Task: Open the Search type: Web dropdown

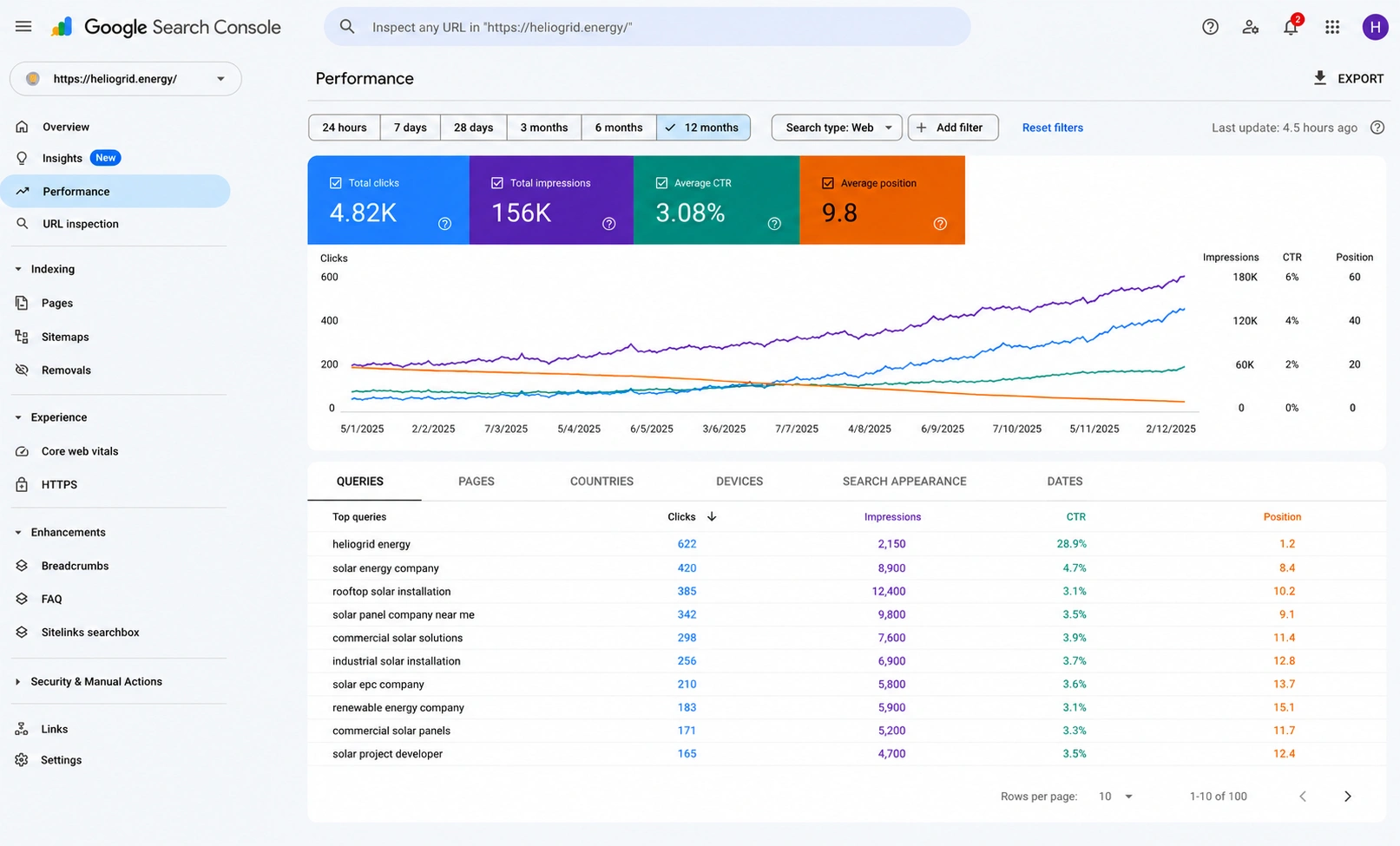Action: [x=837, y=128]
